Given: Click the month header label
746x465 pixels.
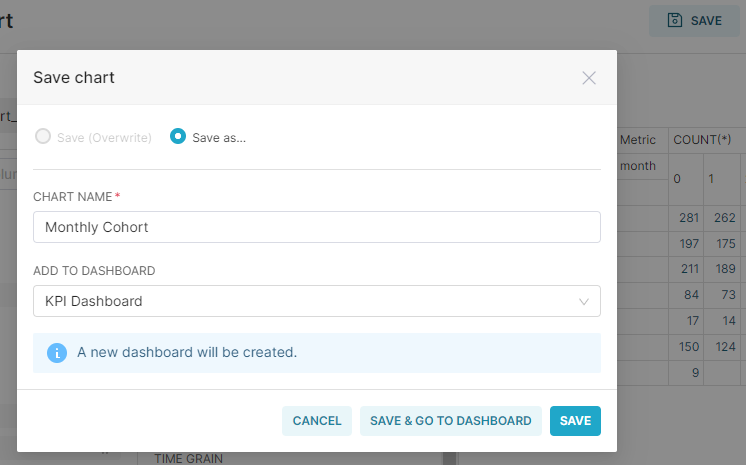Looking at the screenshot, I should coord(638,166).
